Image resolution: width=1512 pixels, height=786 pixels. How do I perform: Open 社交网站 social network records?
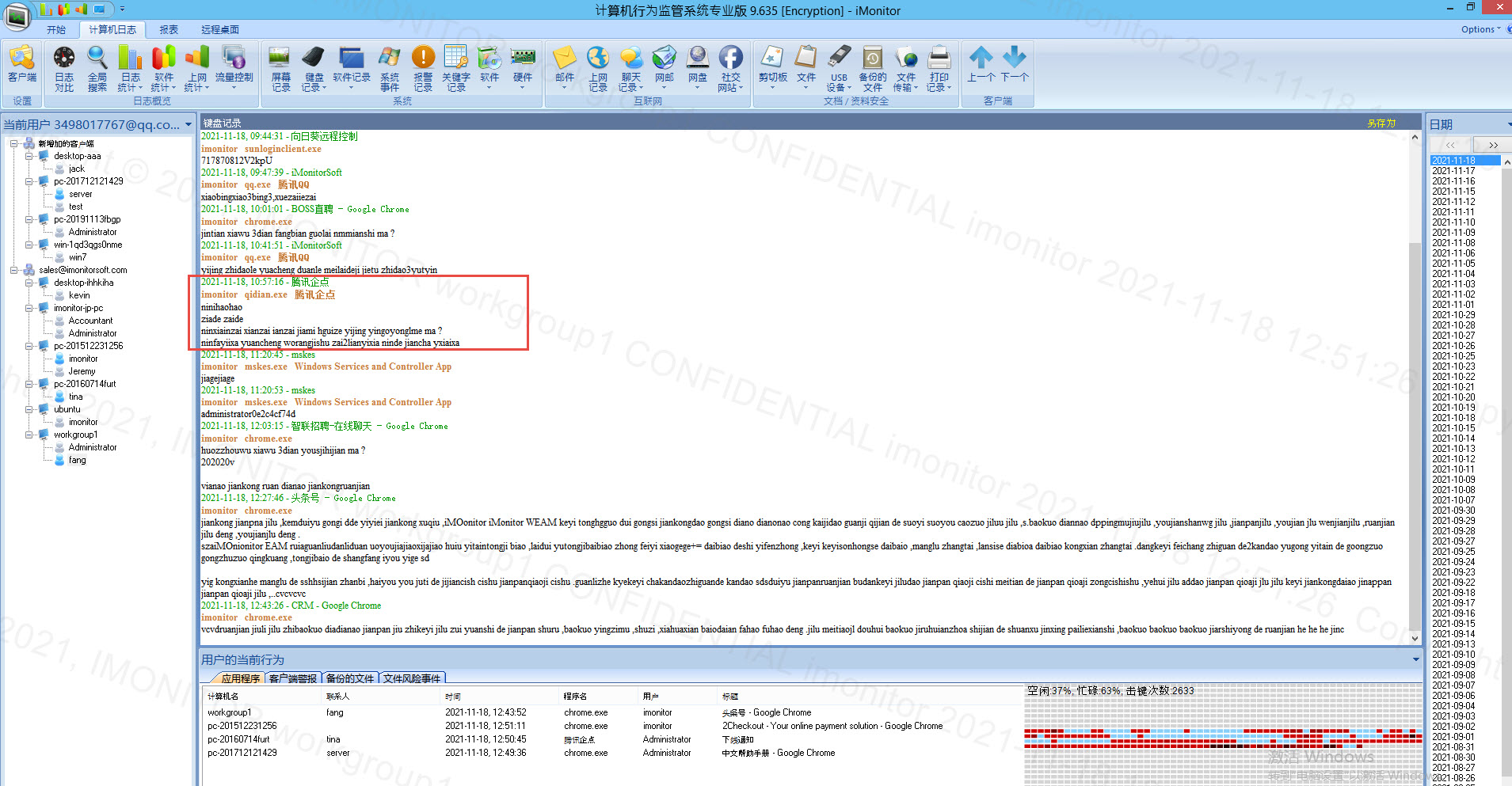pos(731,68)
